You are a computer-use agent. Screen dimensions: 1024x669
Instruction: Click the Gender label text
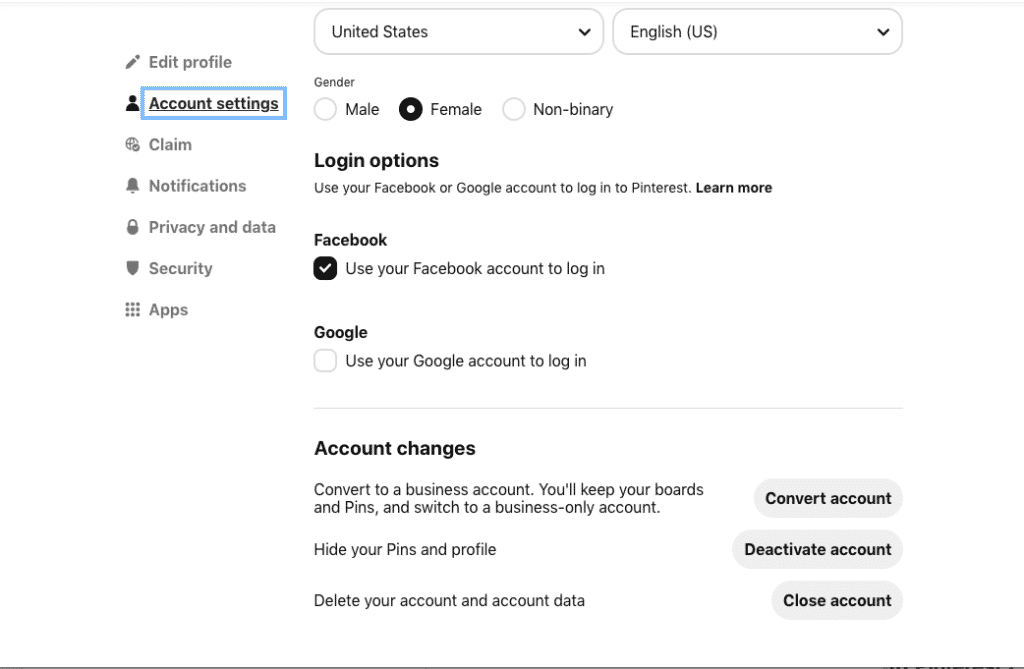click(x=334, y=82)
